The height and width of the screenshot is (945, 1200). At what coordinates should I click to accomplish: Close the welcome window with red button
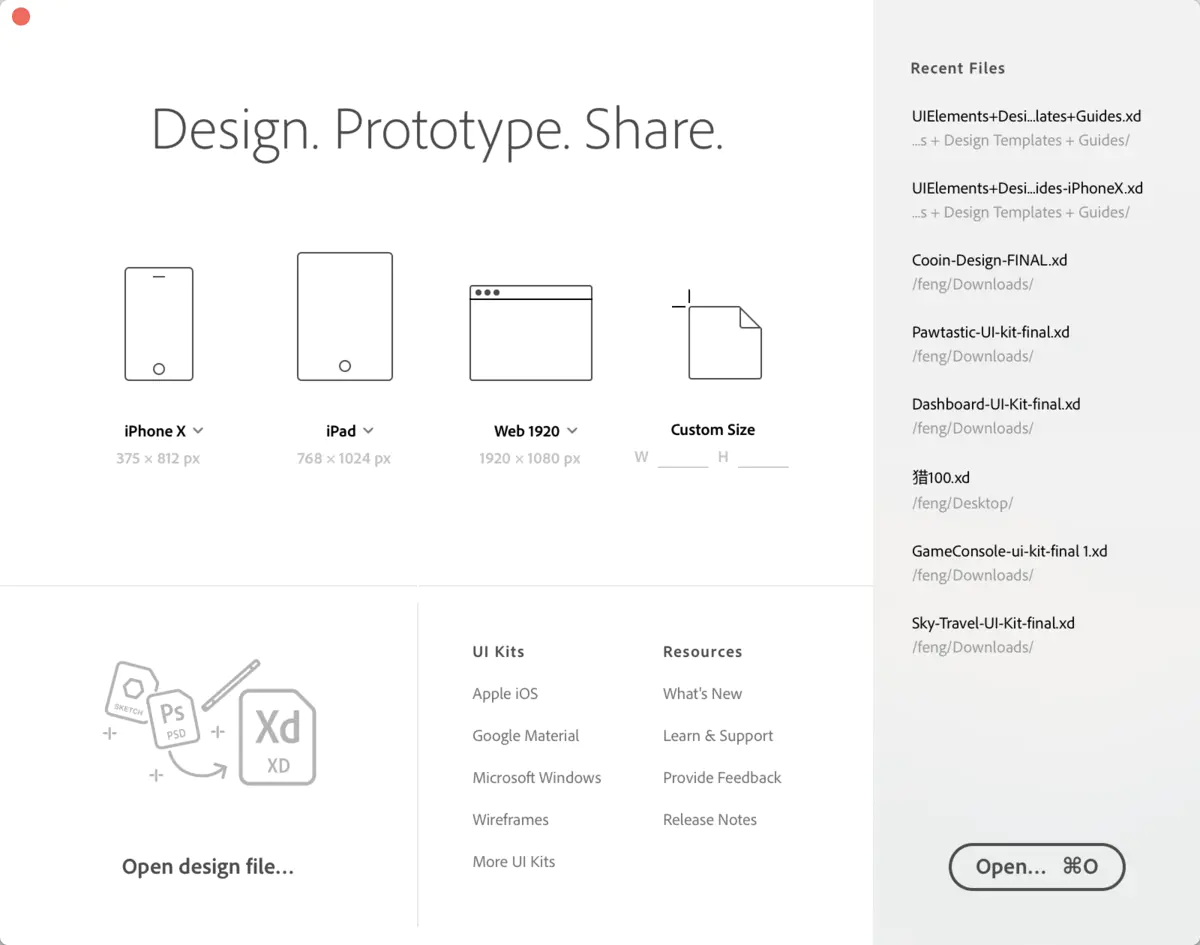click(x=20, y=16)
